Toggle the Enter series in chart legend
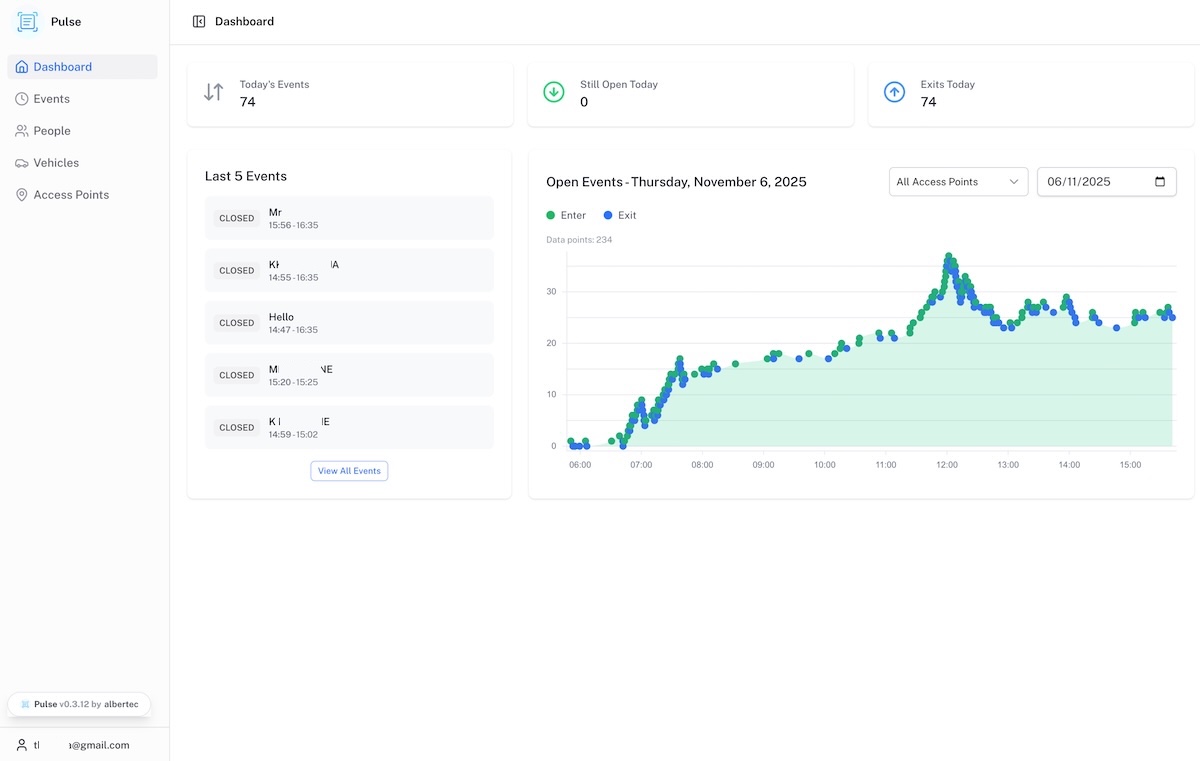The height and width of the screenshot is (761, 1200). (x=566, y=215)
